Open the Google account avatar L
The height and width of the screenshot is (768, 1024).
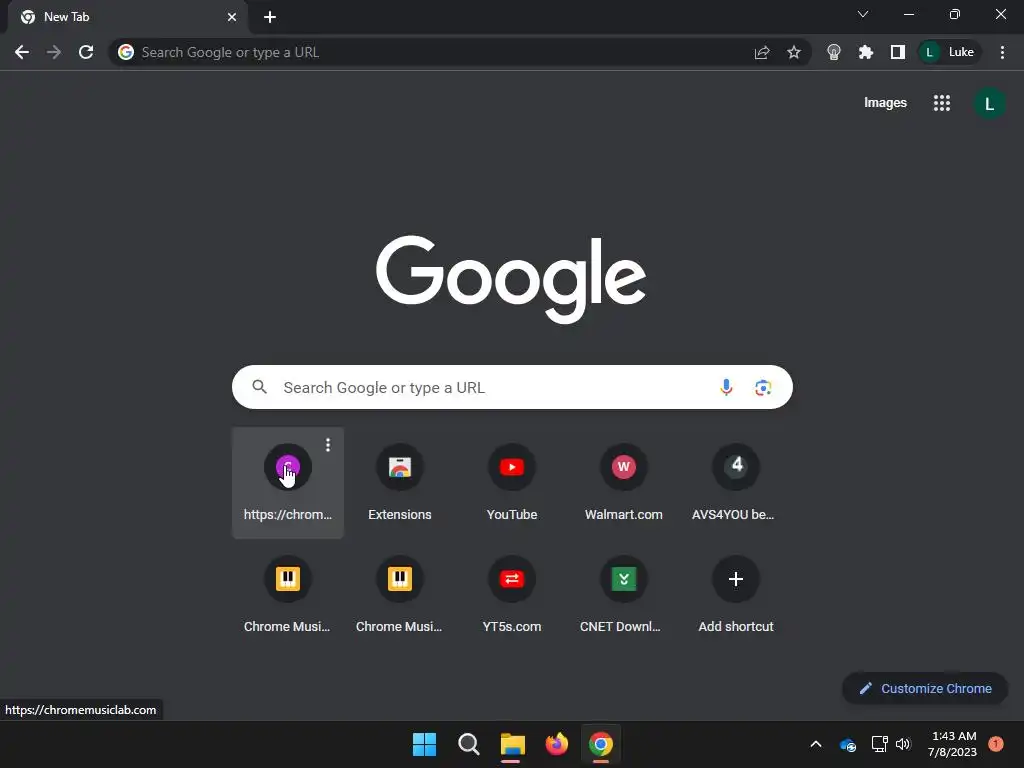[989, 103]
